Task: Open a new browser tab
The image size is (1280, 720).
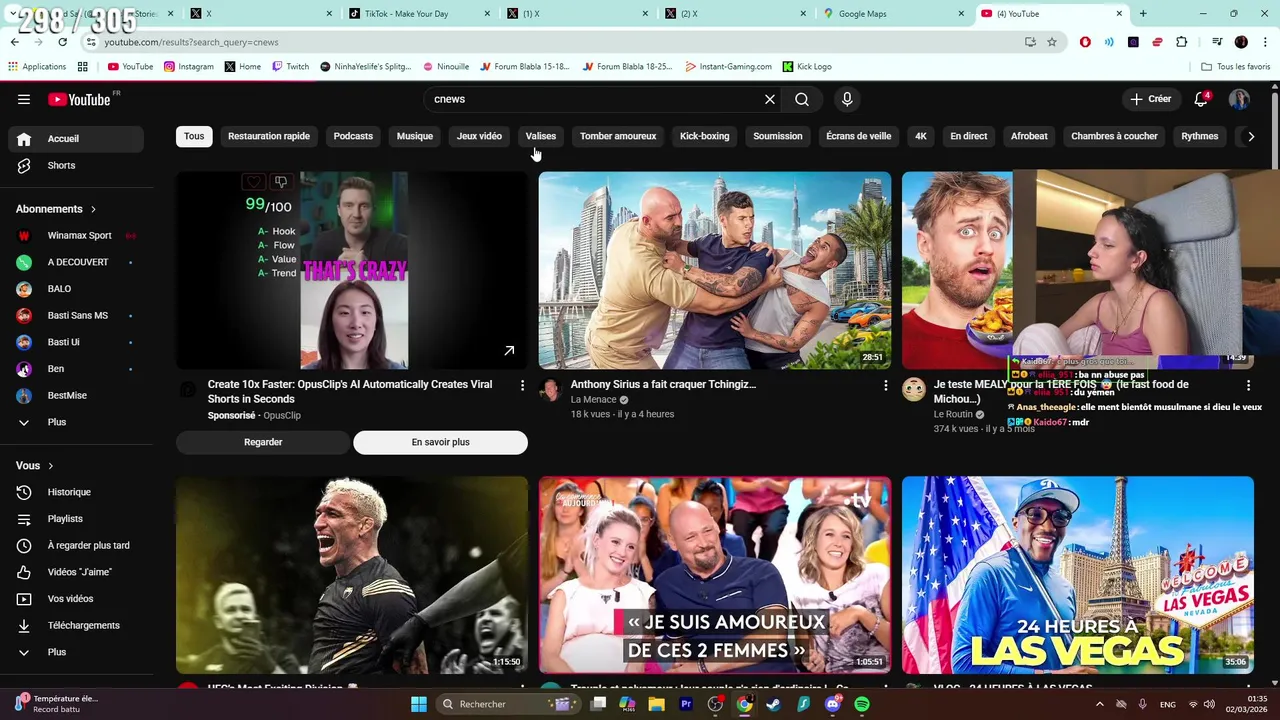Action: pyautogui.click(x=1143, y=14)
